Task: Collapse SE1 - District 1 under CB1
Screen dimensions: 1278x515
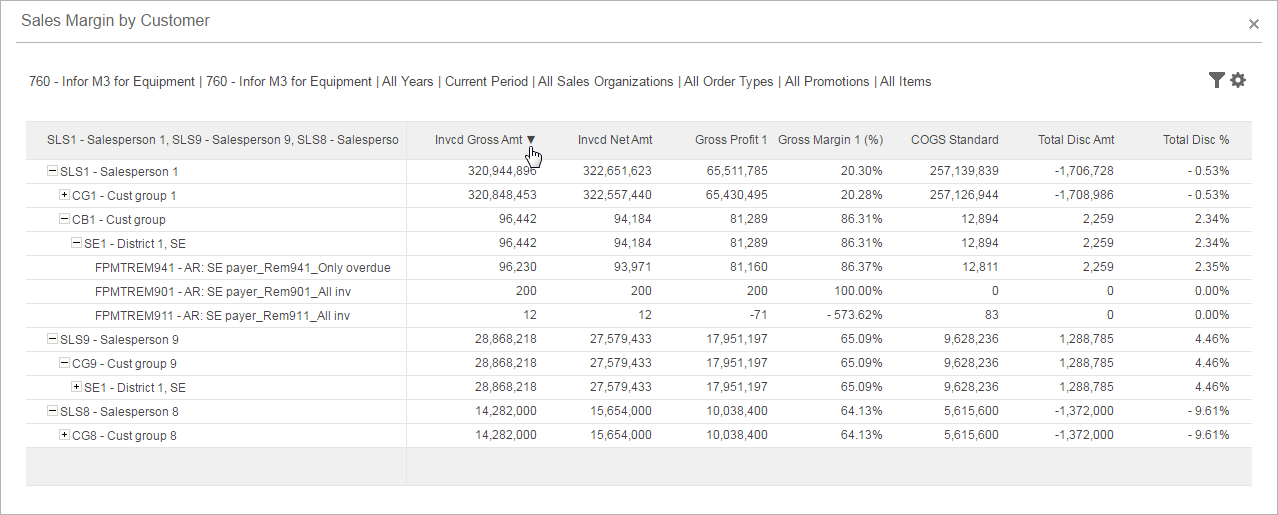Action: point(77,243)
